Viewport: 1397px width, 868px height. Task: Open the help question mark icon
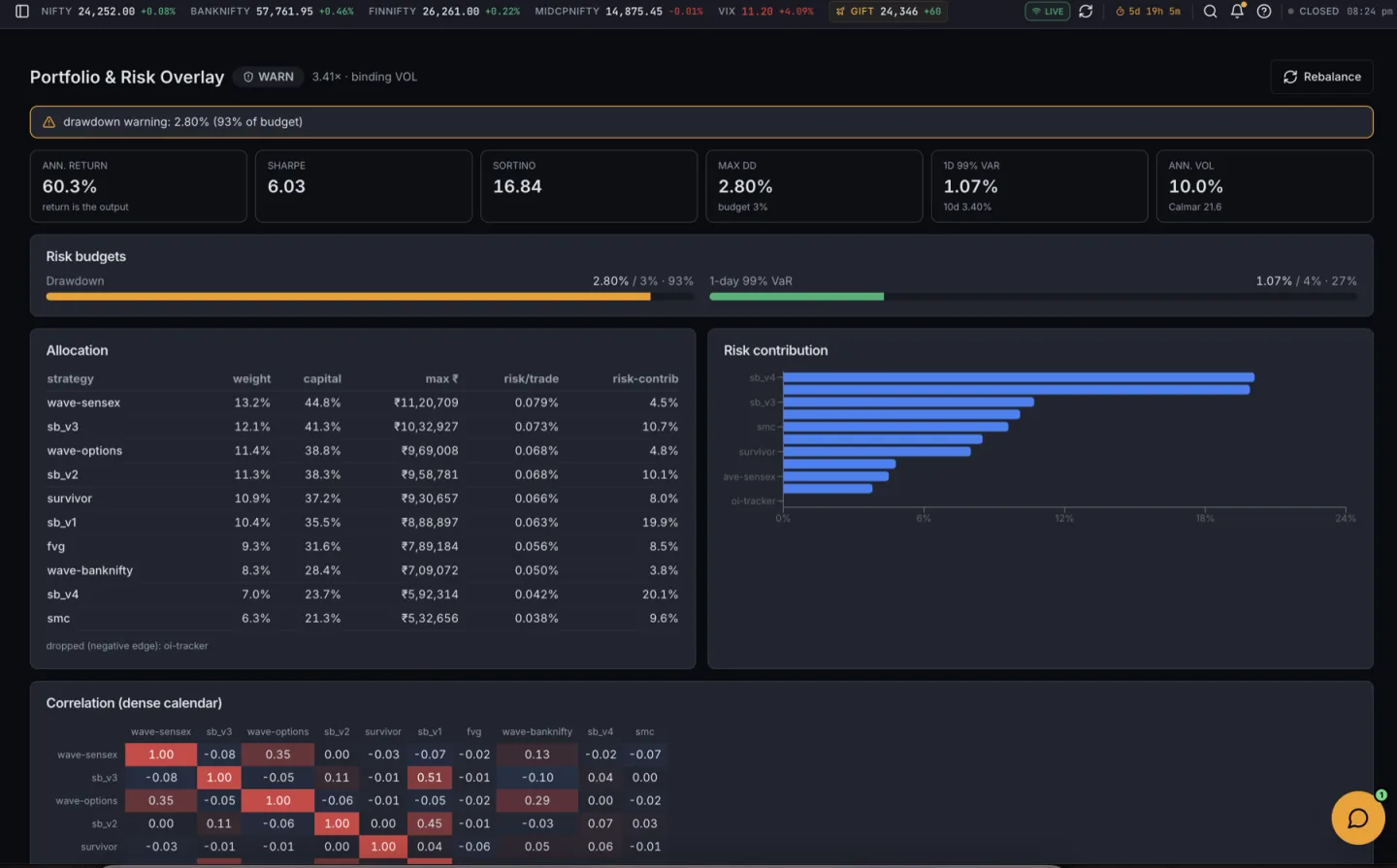tap(1264, 12)
